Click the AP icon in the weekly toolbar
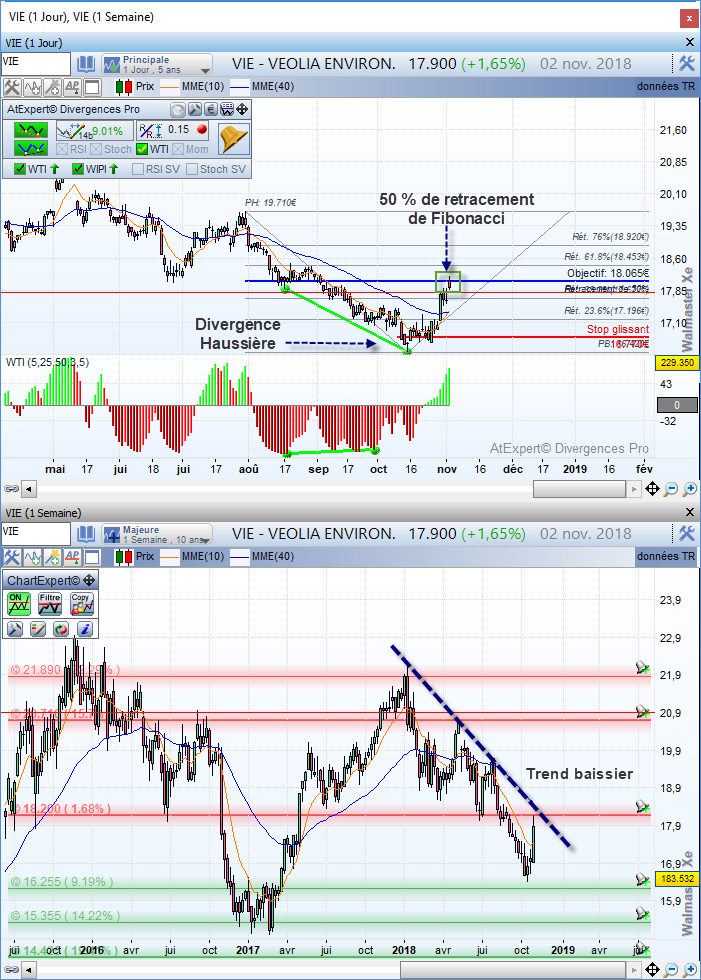 72,557
